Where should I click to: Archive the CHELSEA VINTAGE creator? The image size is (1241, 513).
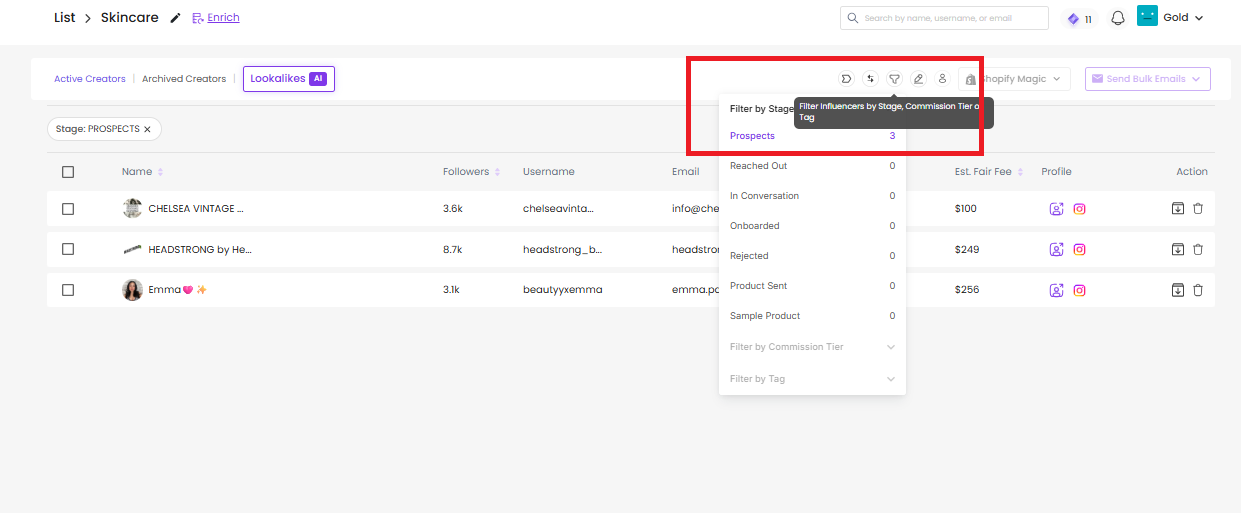[x=1178, y=208]
